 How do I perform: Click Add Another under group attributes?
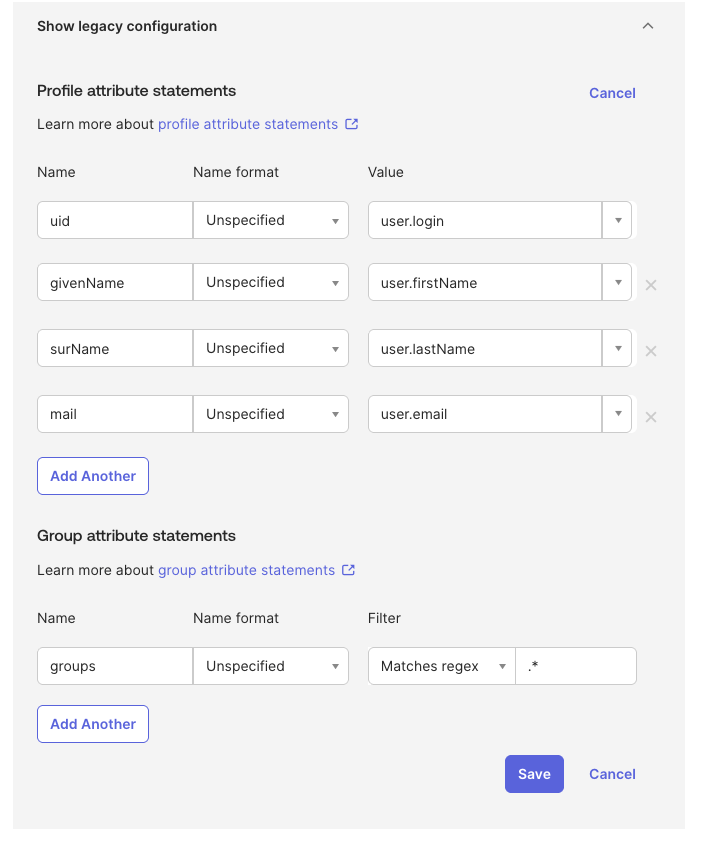93,724
